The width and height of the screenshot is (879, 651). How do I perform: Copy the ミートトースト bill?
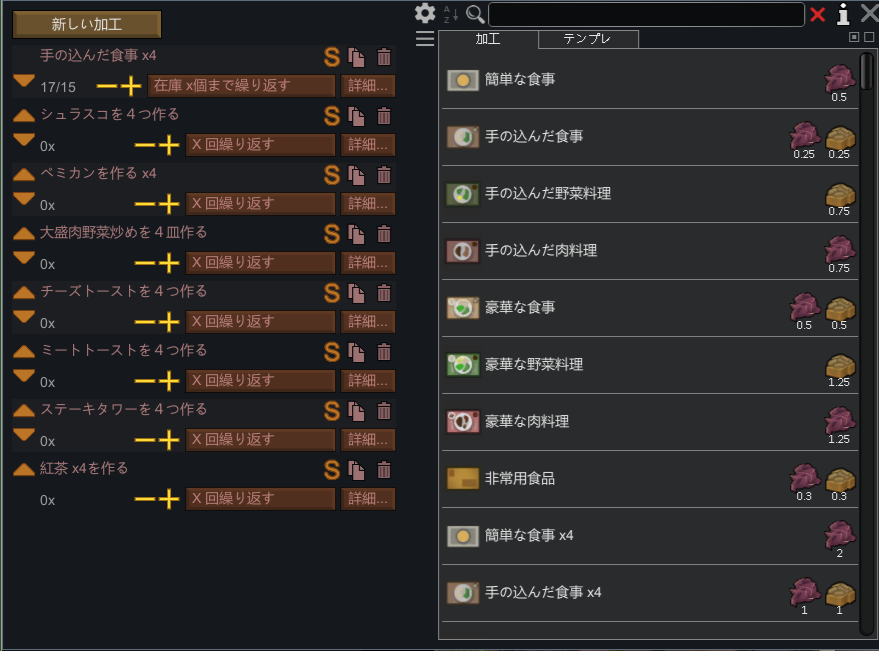coord(357,352)
